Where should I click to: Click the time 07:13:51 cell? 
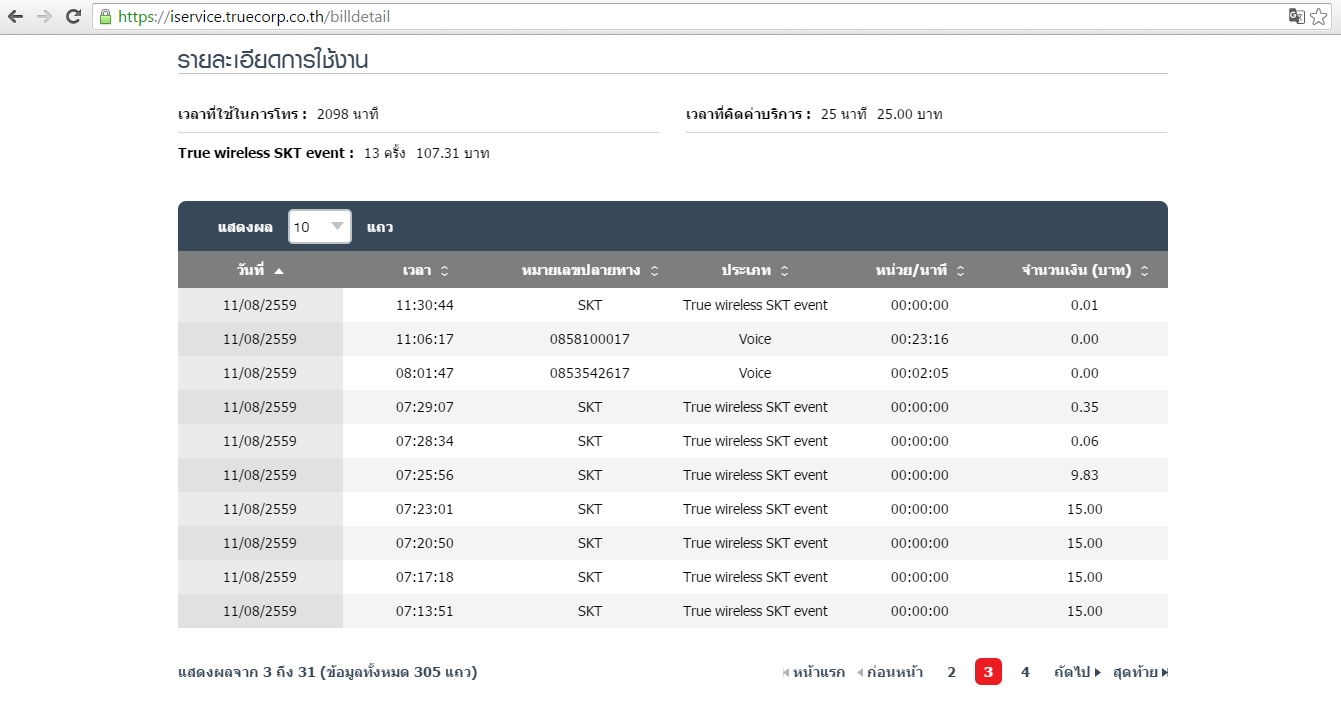pos(425,611)
